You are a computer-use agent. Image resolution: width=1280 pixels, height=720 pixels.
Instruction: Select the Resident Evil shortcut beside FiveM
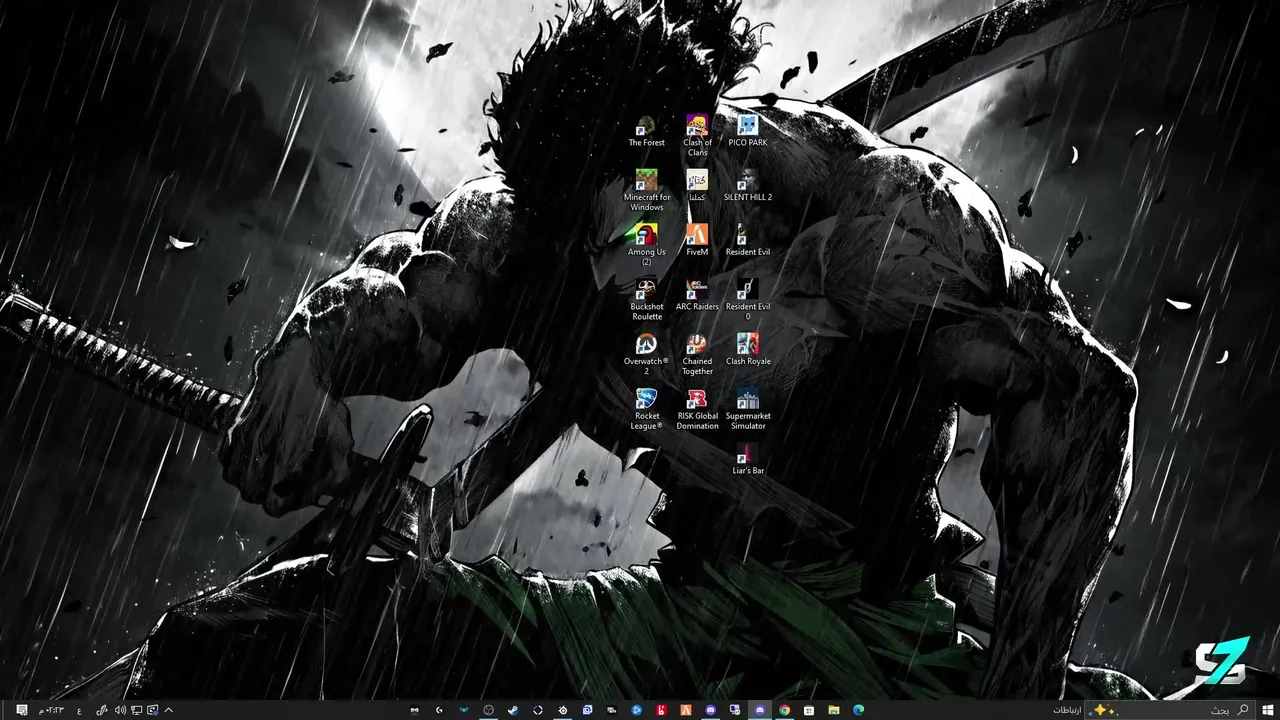pyautogui.click(x=748, y=241)
